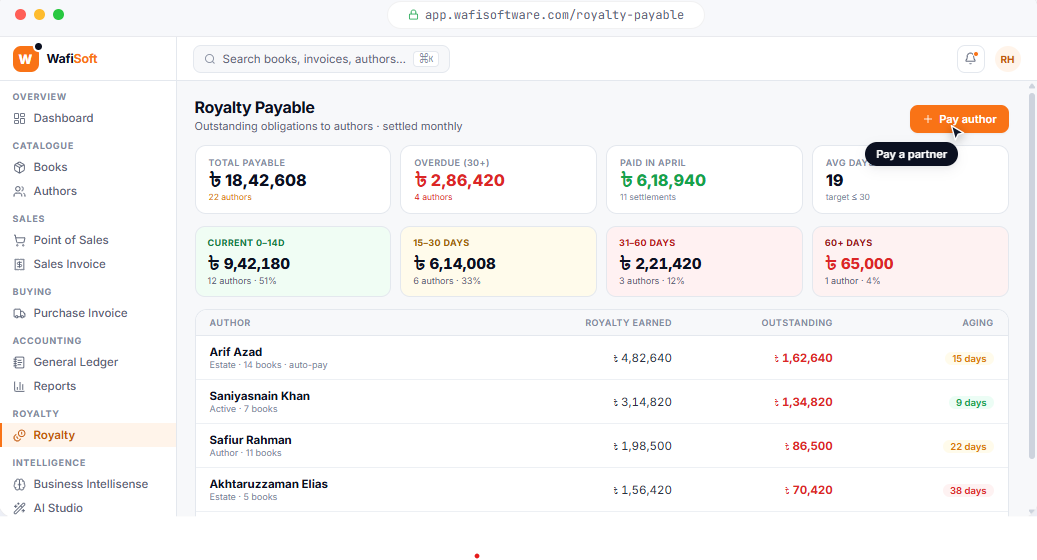The width and height of the screenshot is (1037, 560).
Task: Click the Royalty coins icon
Action: (x=19, y=435)
